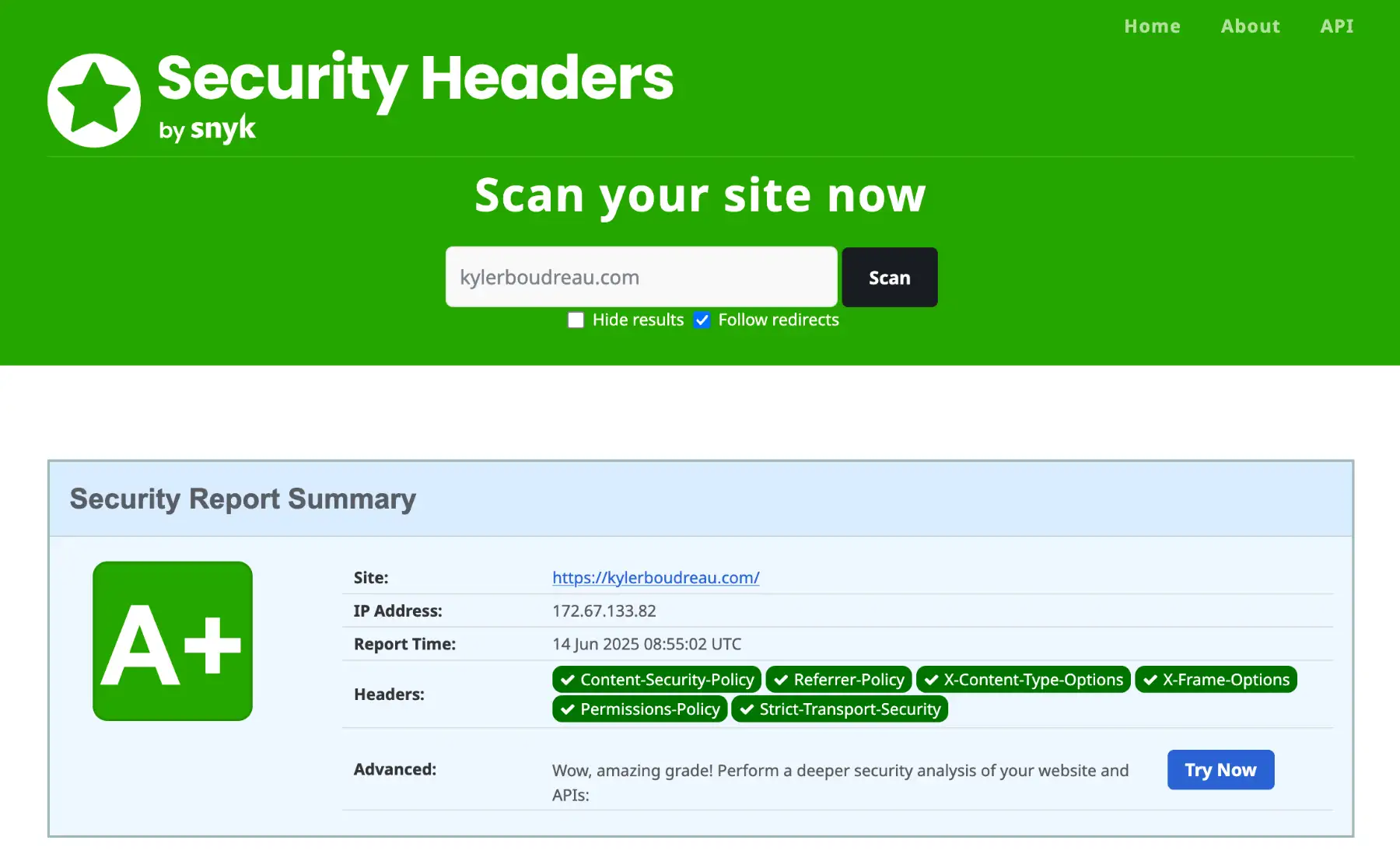Click the X-Content-Type-Options checkmark badge
The height and width of the screenshot is (861, 1400).
(x=1023, y=680)
